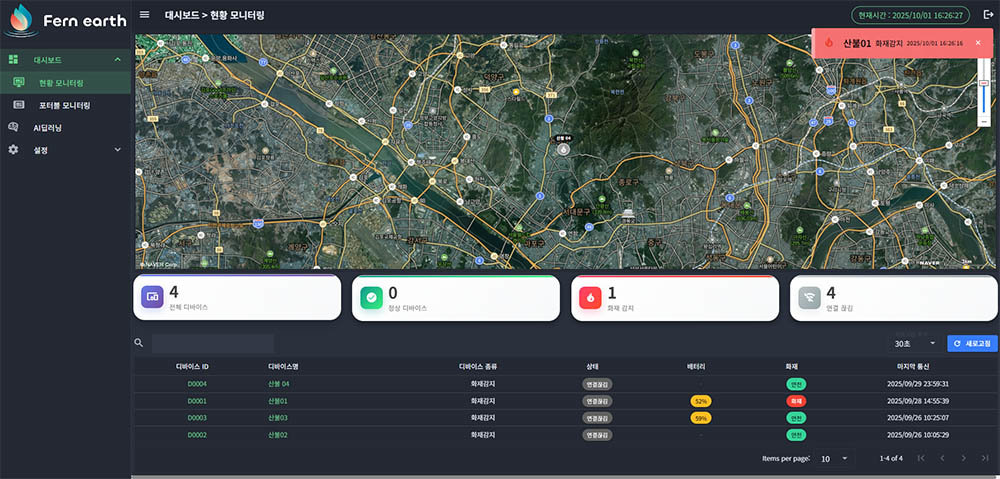This screenshot has height=479, width=1000.
Task: Click the AI딥러닝 sidebar icon
Action: (13, 127)
